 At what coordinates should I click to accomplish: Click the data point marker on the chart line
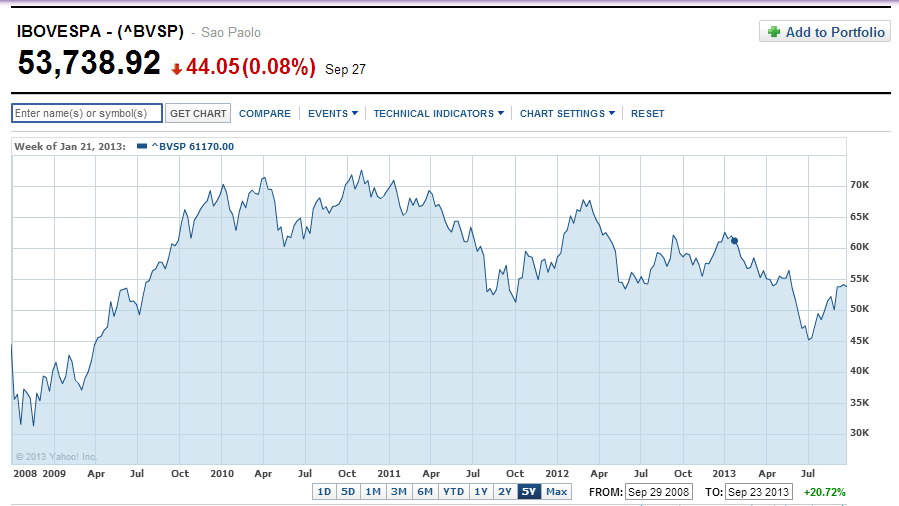(734, 241)
